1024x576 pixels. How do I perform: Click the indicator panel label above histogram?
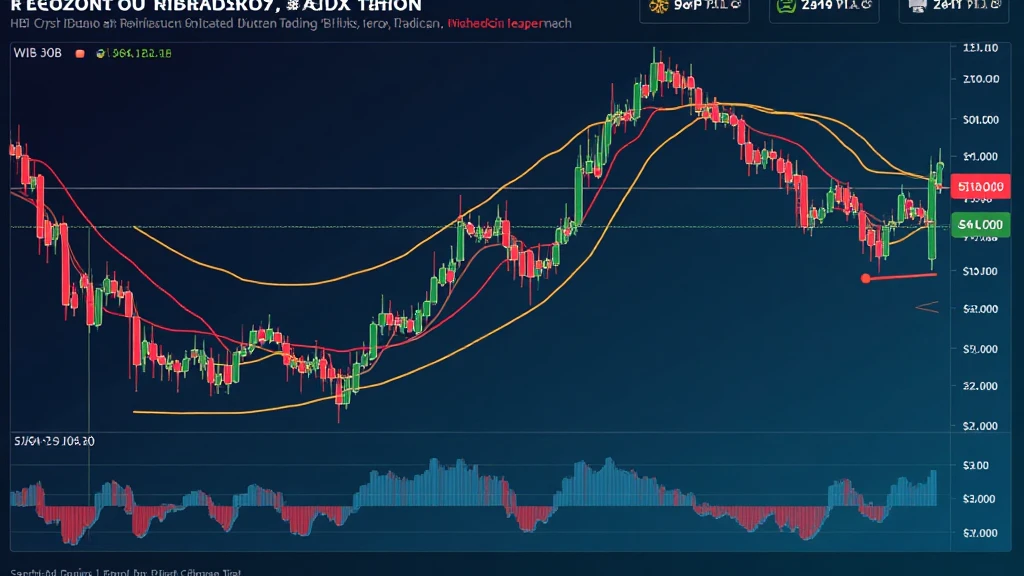point(53,440)
